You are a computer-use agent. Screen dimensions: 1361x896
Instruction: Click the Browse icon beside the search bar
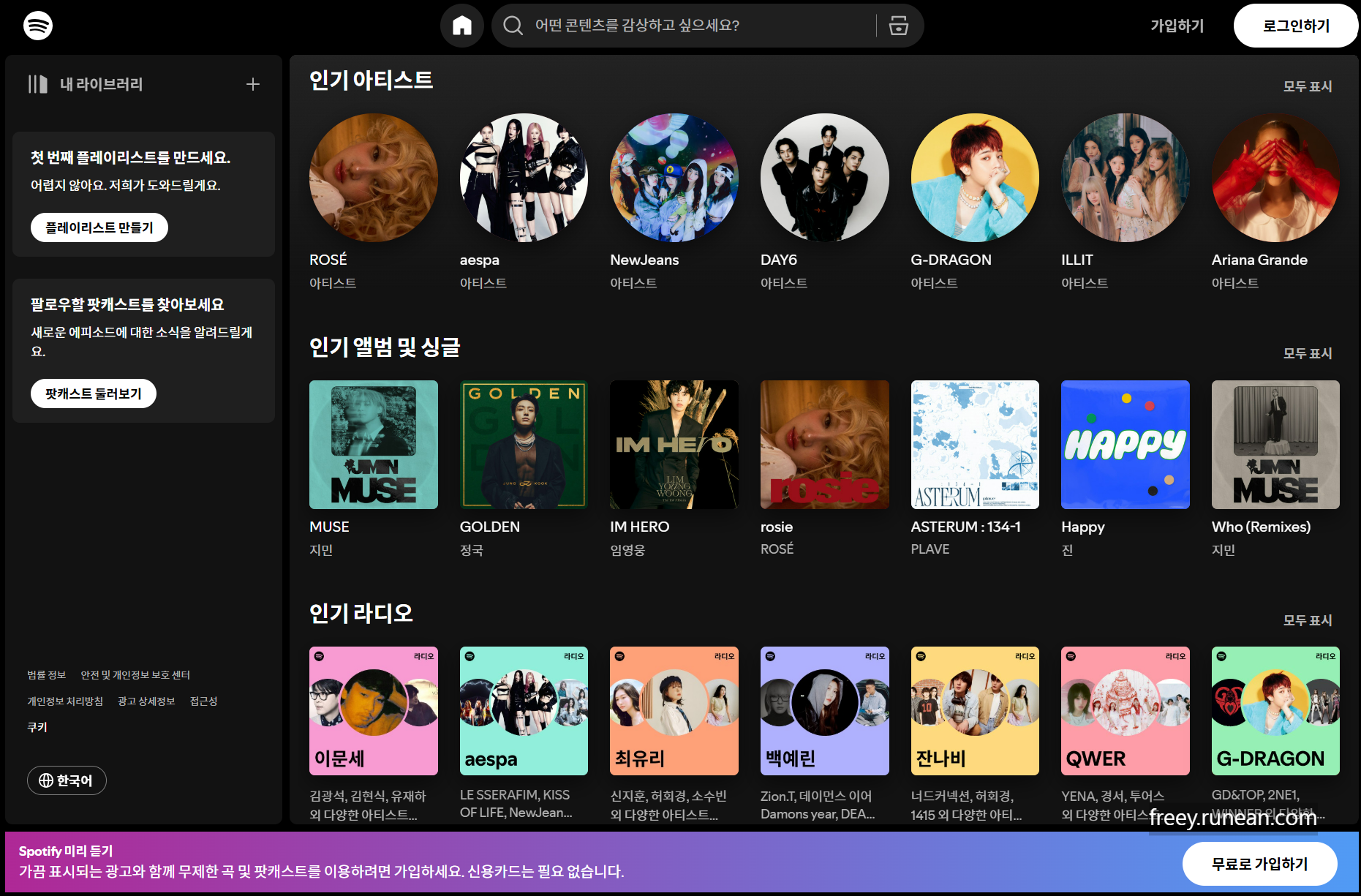pyautogui.click(x=897, y=25)
